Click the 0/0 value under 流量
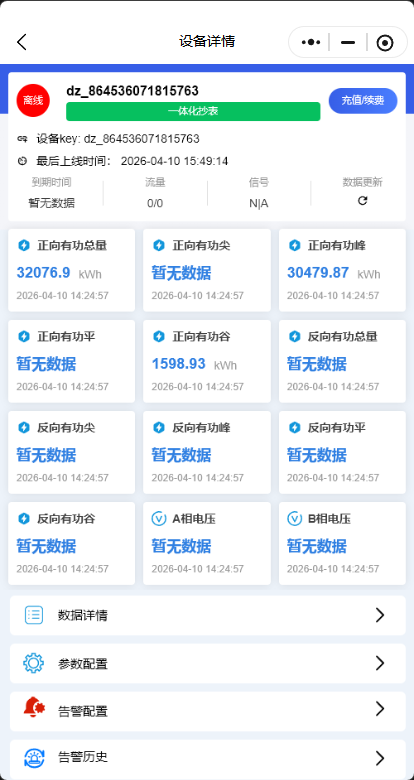This screenshot has height=780, width=414. [155, 203]
